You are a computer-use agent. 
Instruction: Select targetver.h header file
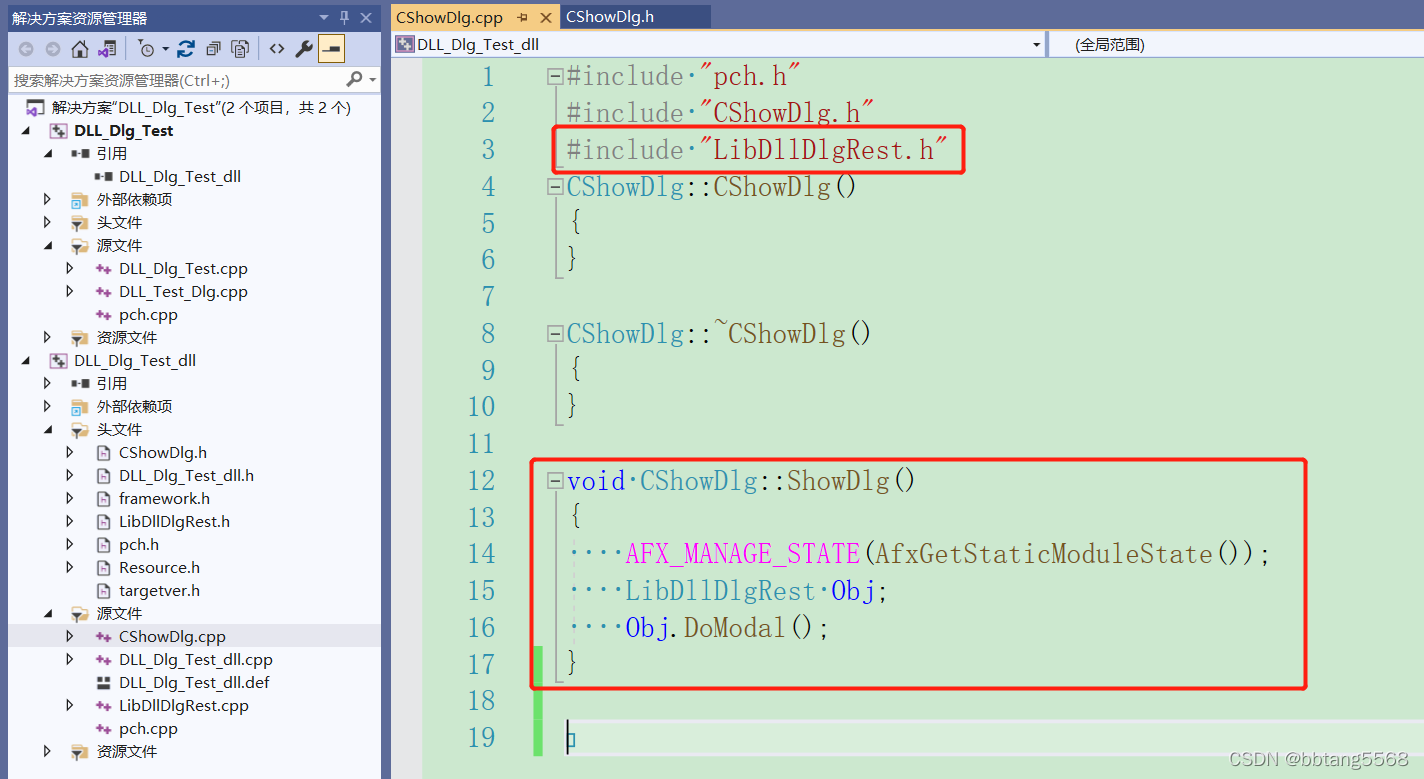coord(159,591)
